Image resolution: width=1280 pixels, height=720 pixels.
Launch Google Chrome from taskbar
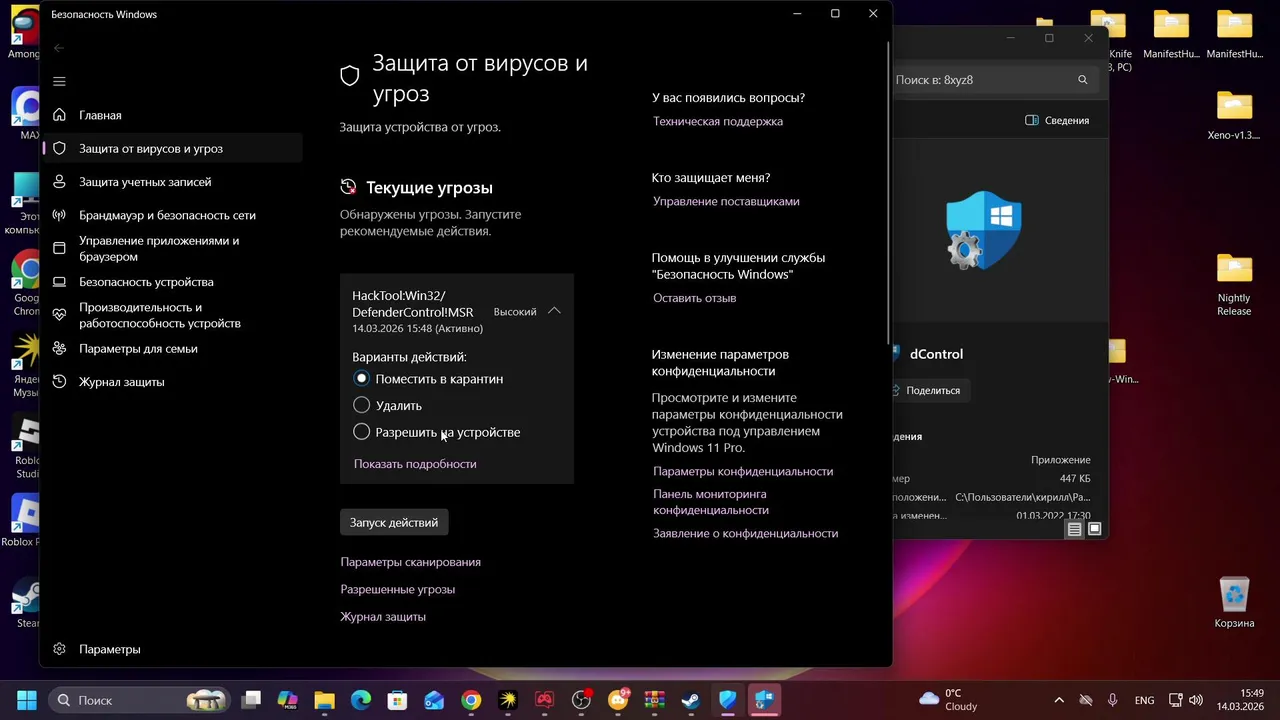(471, 700)
